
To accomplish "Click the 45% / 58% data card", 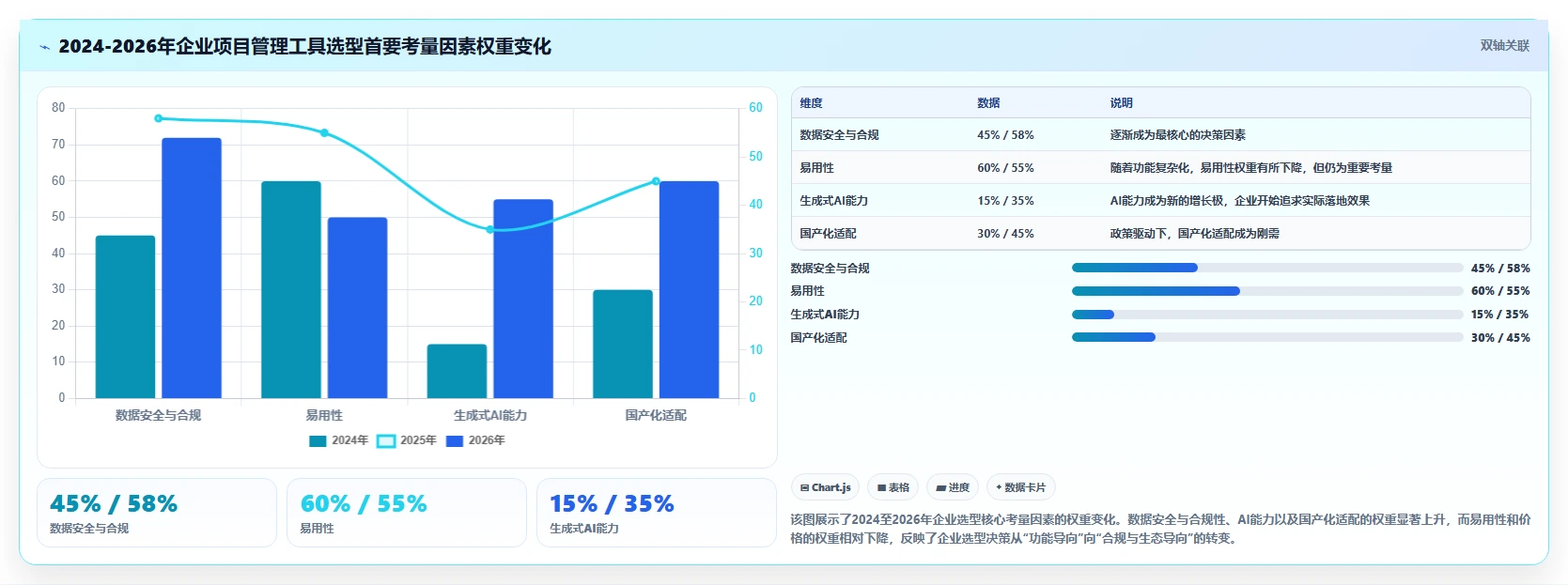I will click(157, 513).
